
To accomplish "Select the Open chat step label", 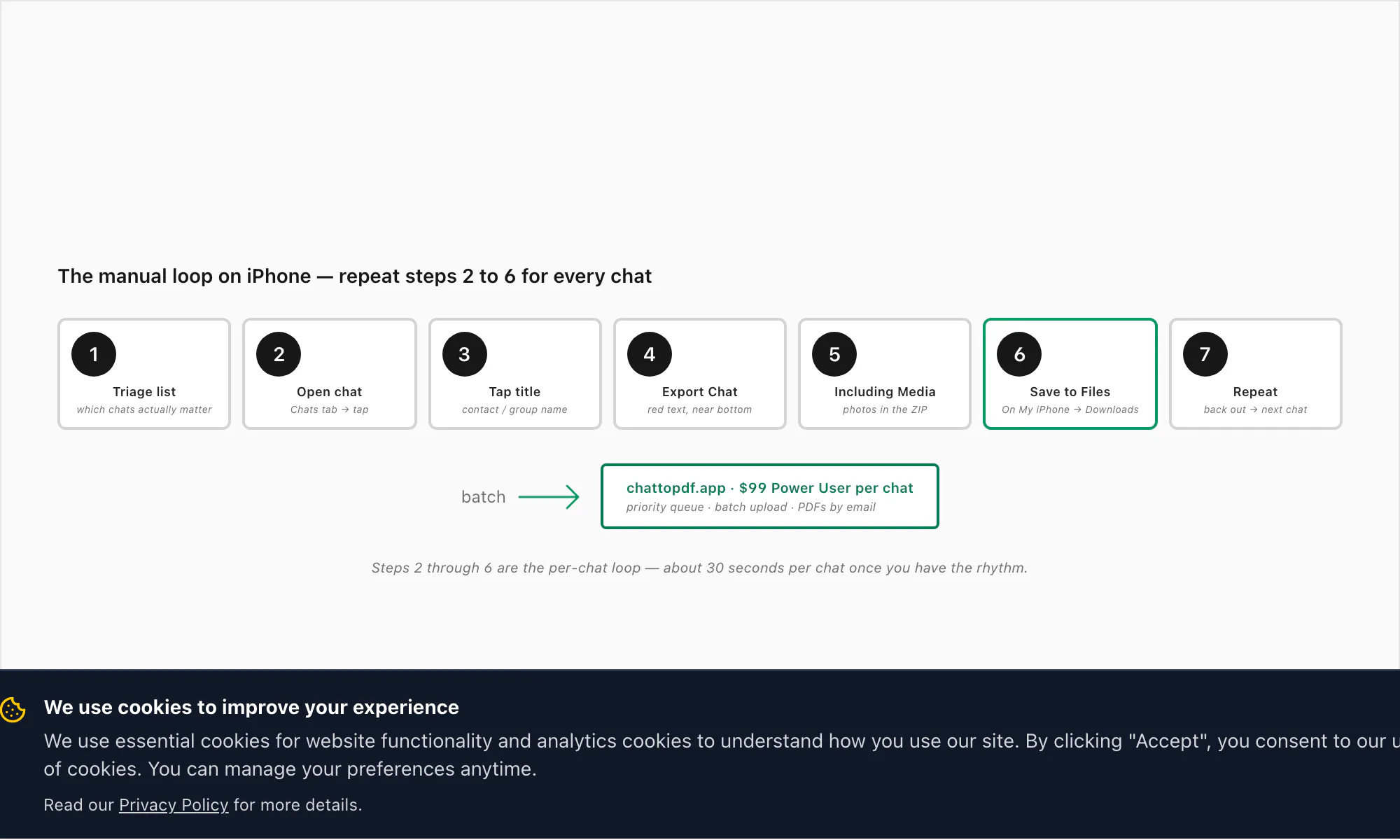I will click(x=329, y=392).
